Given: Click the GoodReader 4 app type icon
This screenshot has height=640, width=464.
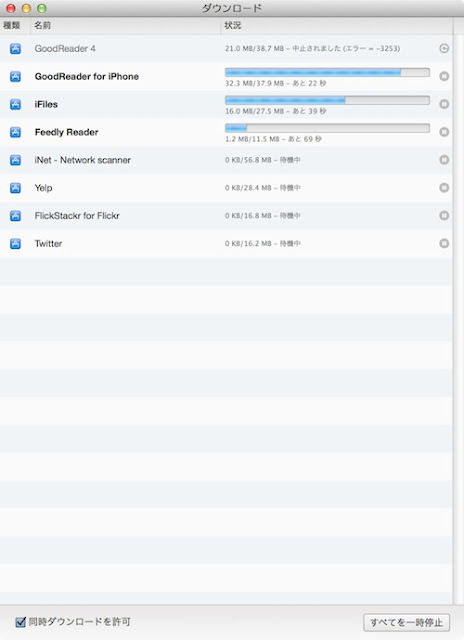Looking at the screenshot, I should tap(16, 49).
